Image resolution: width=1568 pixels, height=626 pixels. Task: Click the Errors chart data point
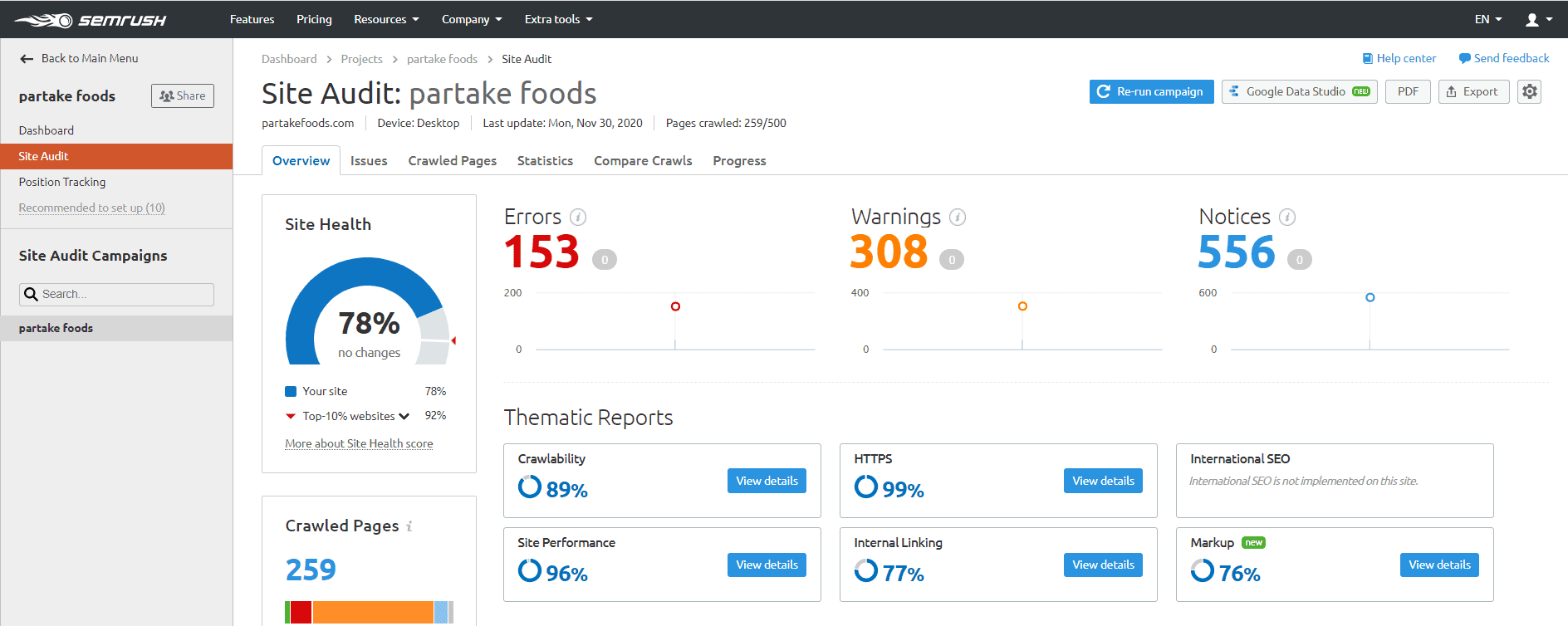pos(675,306)
